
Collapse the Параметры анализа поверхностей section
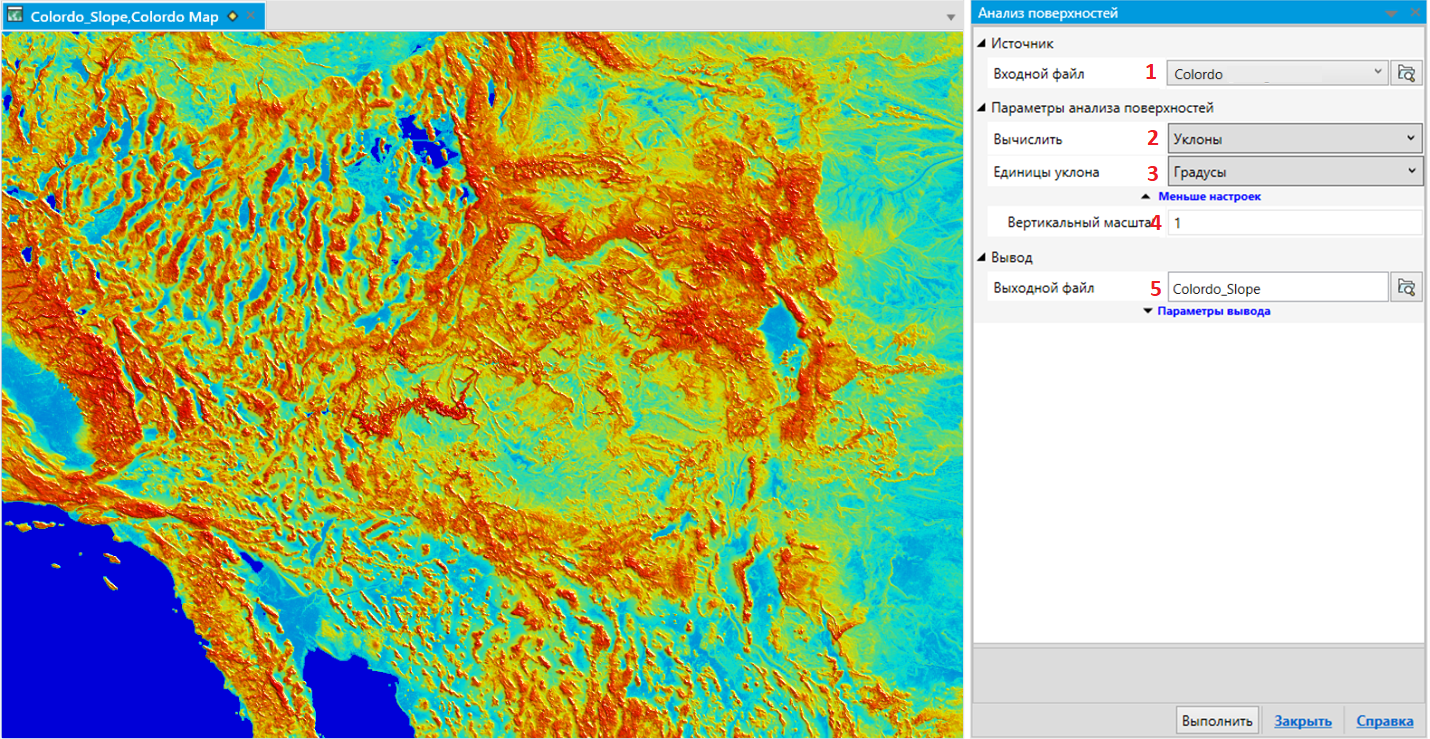pyautogui.click(x=981, y=108)
